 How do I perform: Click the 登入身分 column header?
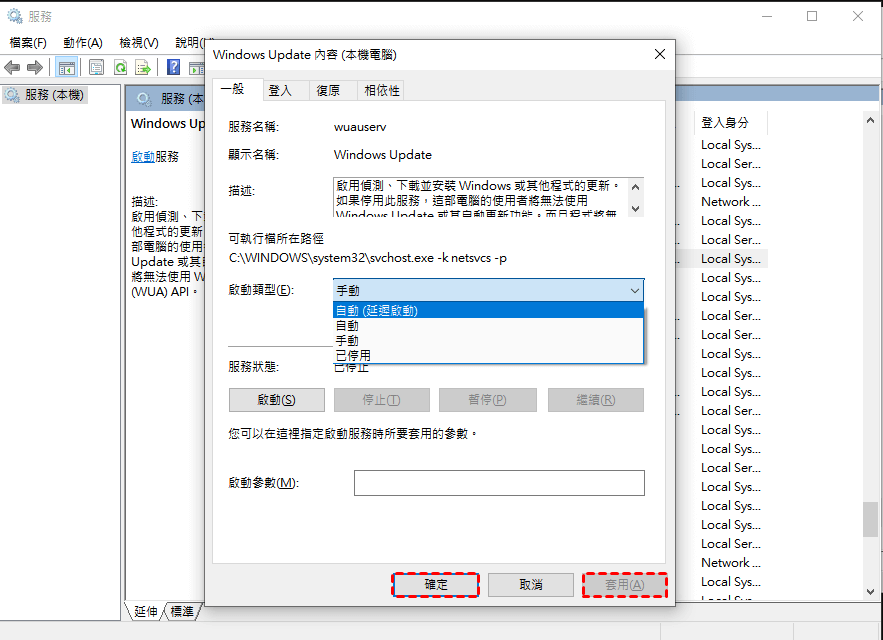pyautogui.click(x=730, y=122)
